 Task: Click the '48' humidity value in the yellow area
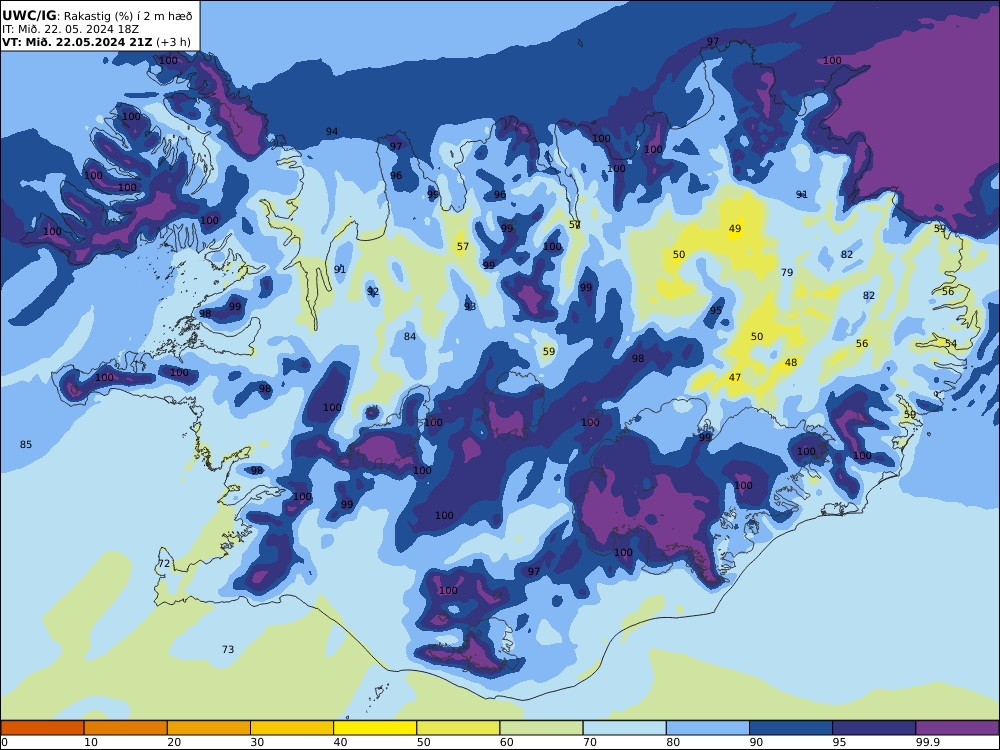pos(791,363)
